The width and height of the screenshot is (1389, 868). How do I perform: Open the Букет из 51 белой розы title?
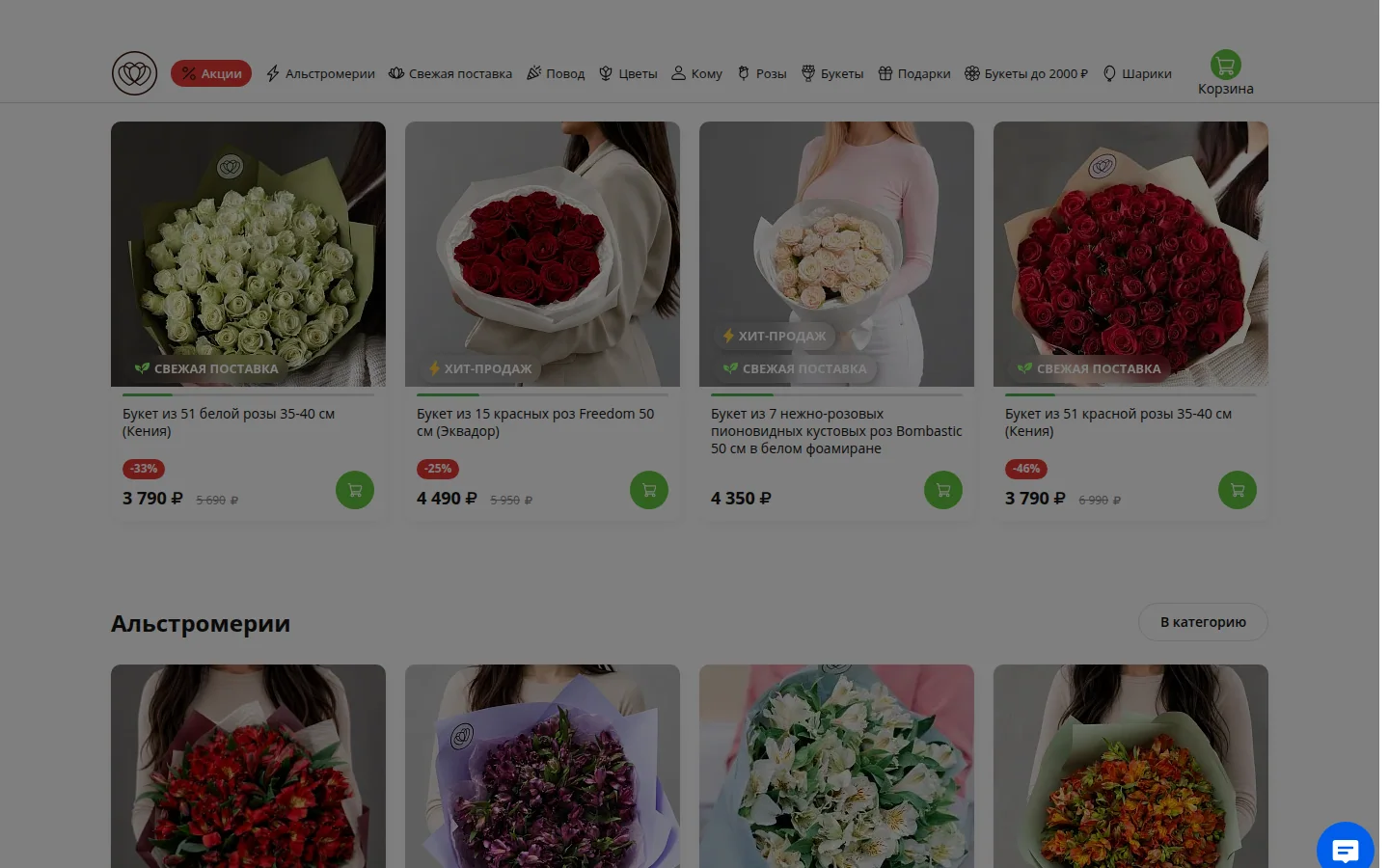point(229,422)
